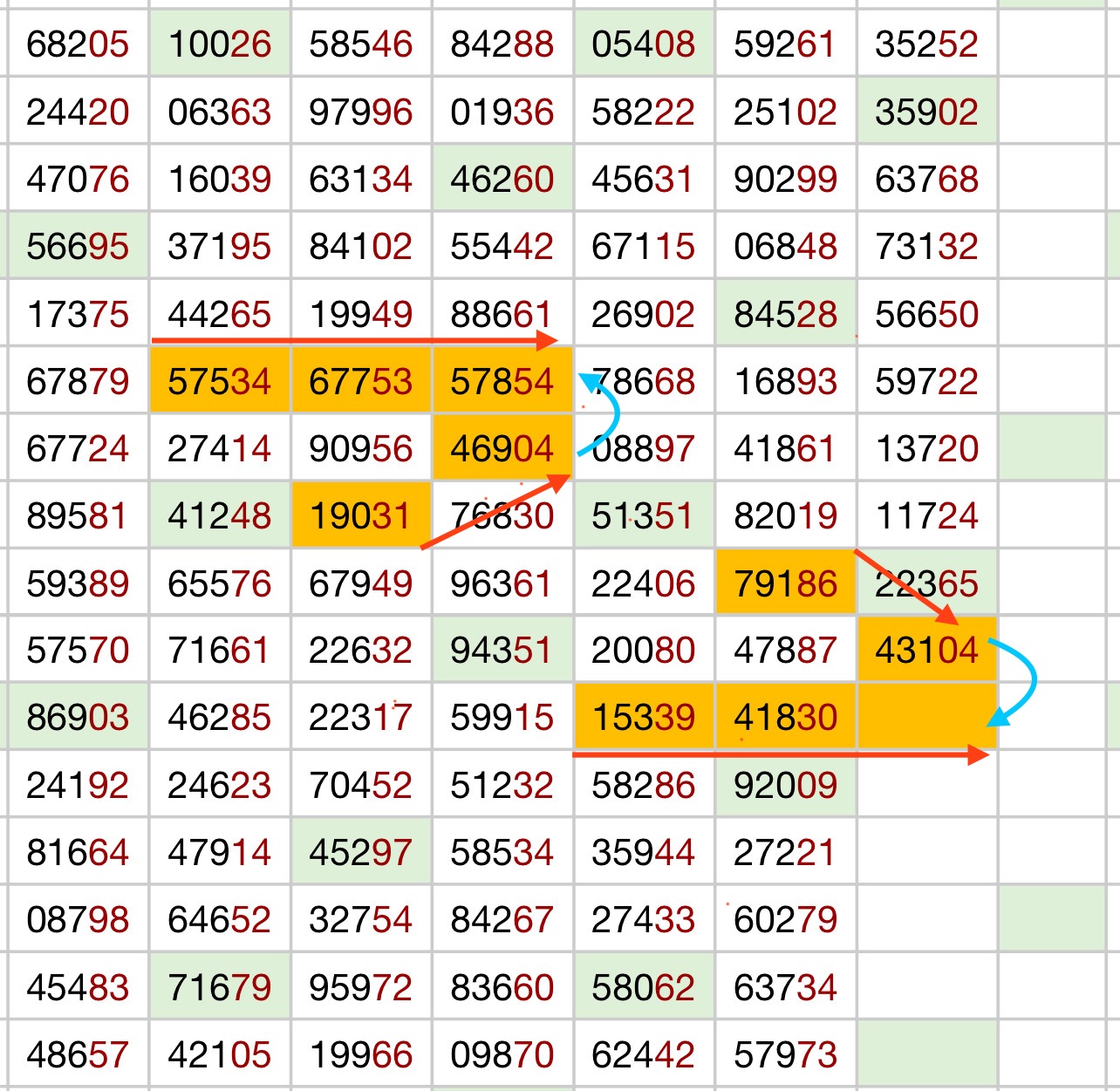
Task: Select the cell containing 68205
Action: (x=78, y=44)
